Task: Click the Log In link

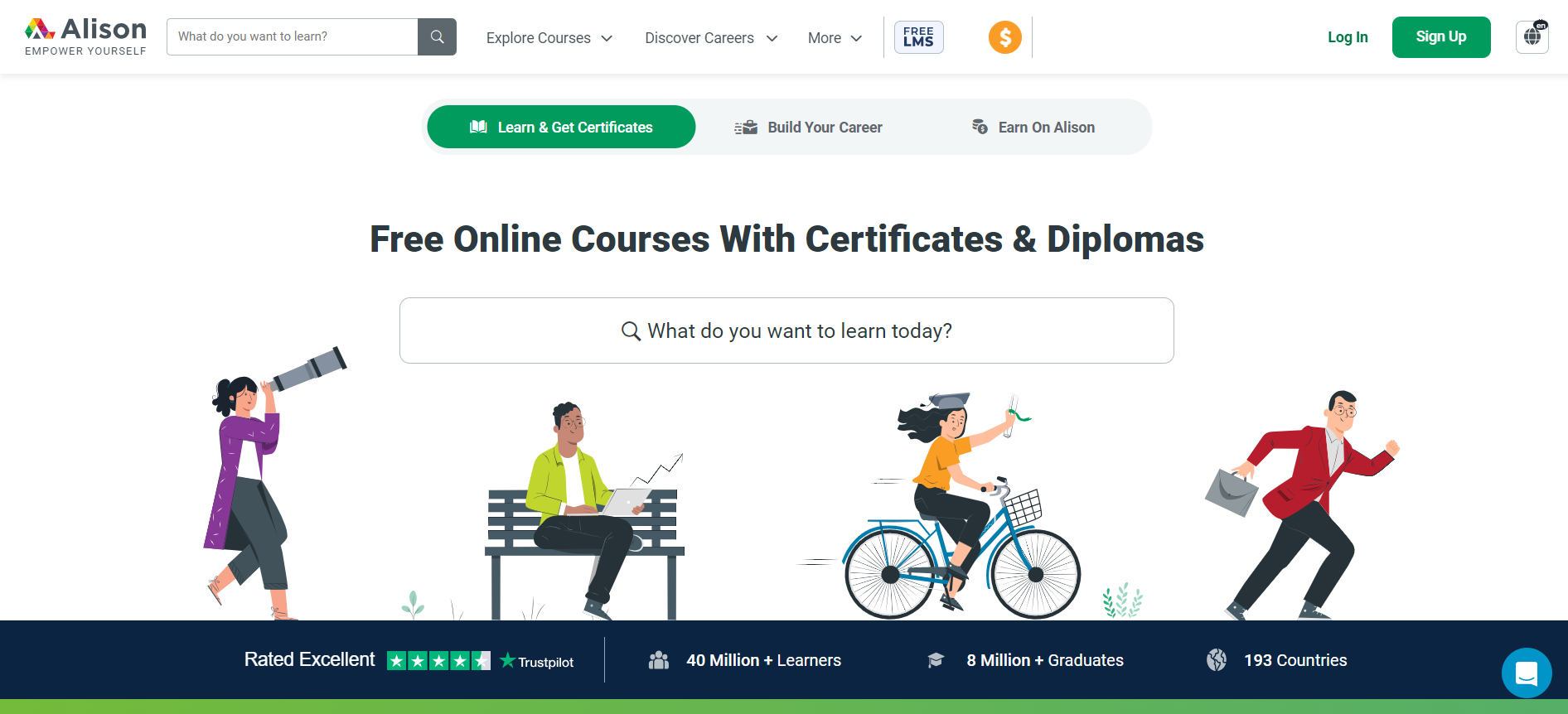Action: 1348,37
